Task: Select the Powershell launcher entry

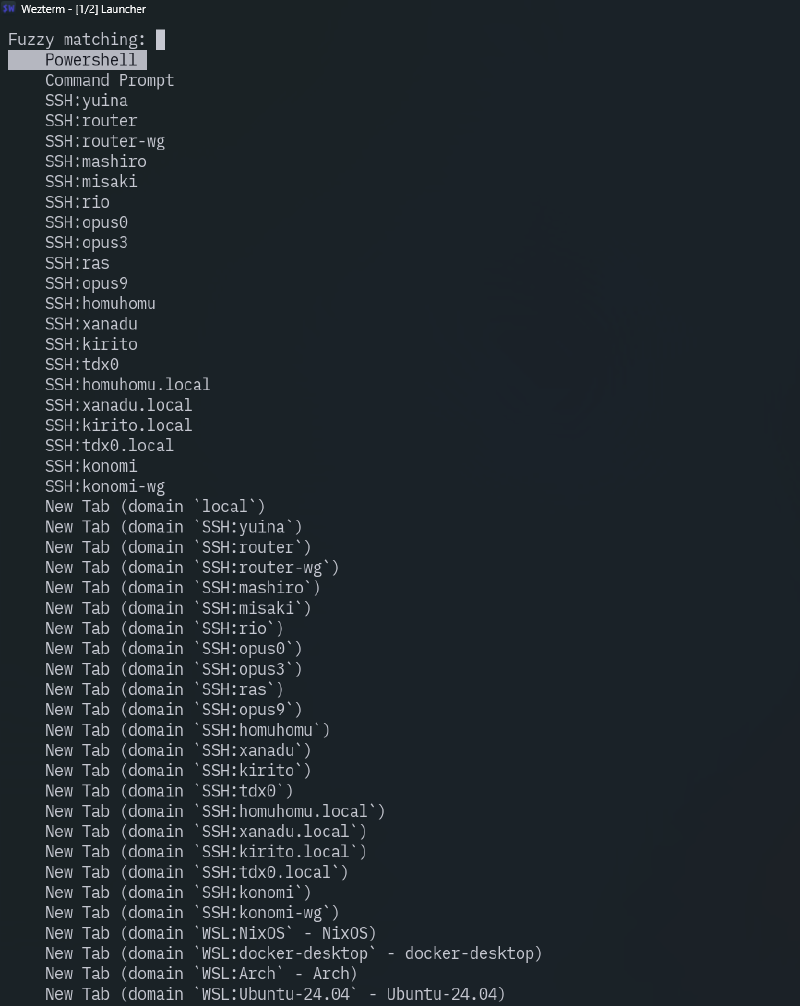Action: pos(90,60)
